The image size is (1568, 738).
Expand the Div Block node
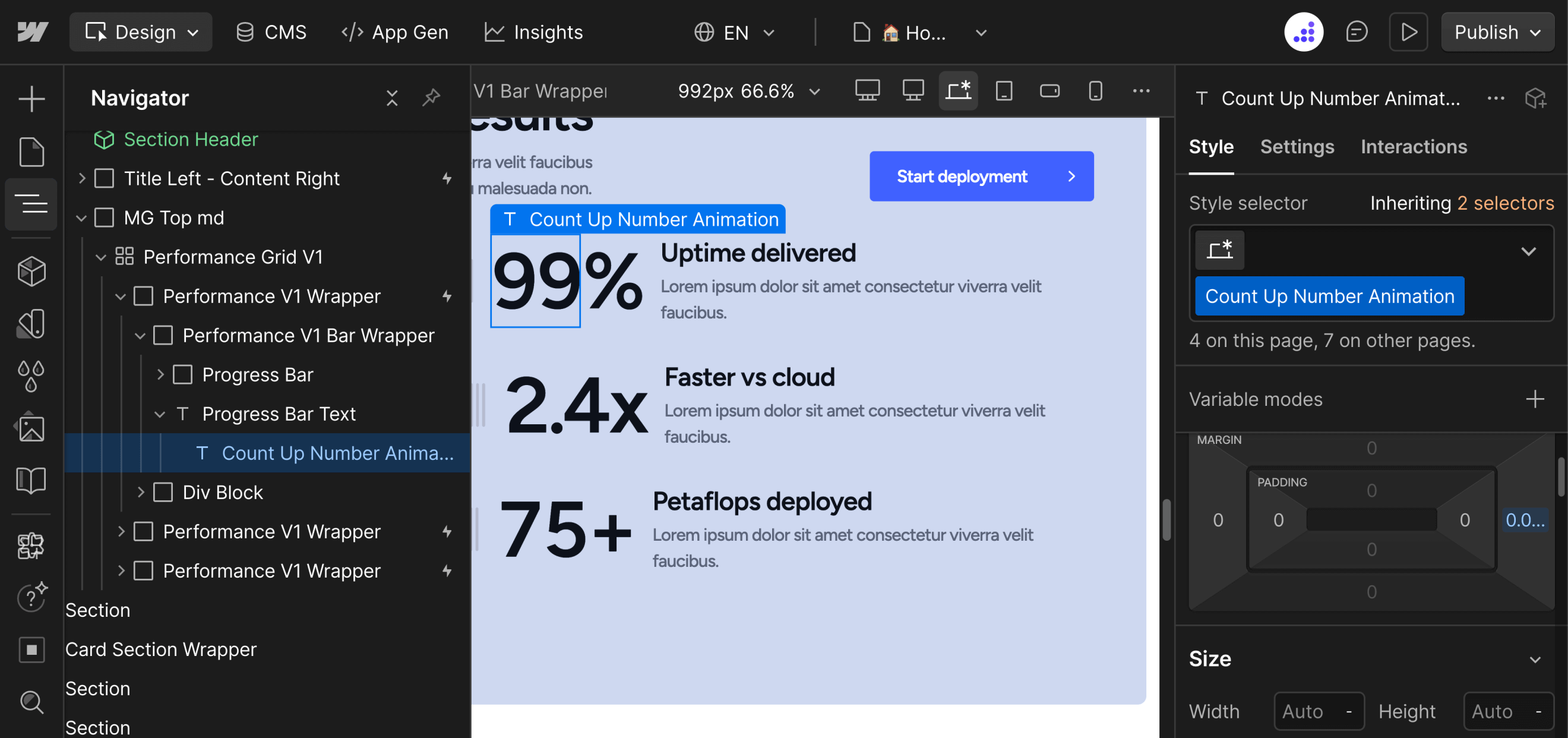[x=141, y=492]
